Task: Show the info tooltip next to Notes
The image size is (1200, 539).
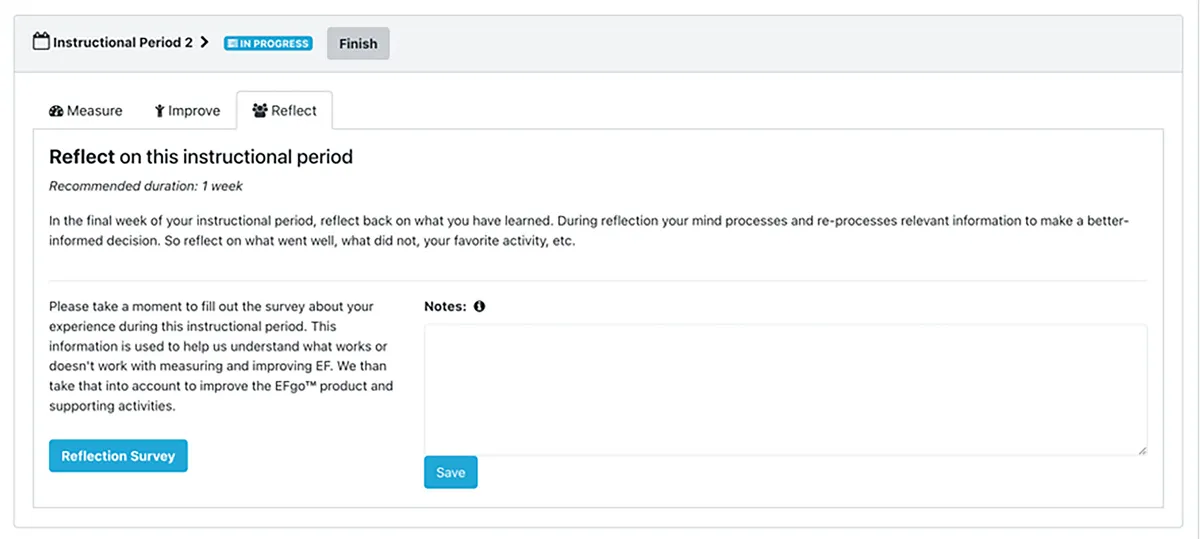Action: click(479, 307)
